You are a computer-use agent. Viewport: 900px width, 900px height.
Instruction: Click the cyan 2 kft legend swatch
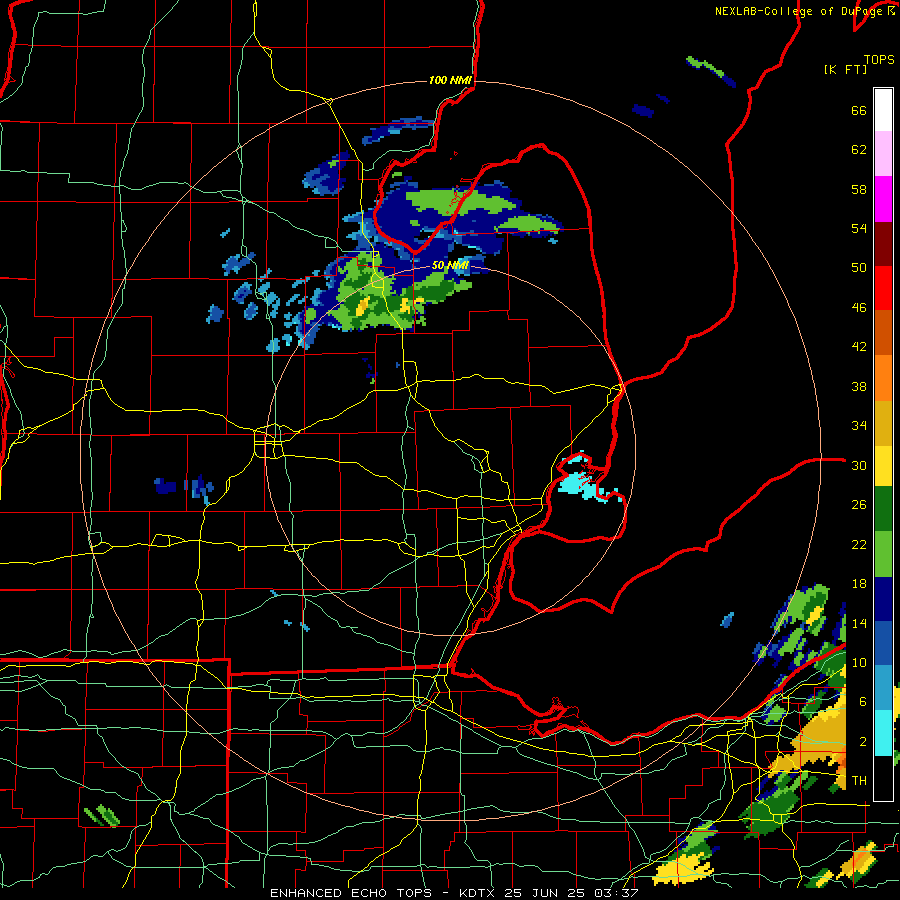pos(883,732)
